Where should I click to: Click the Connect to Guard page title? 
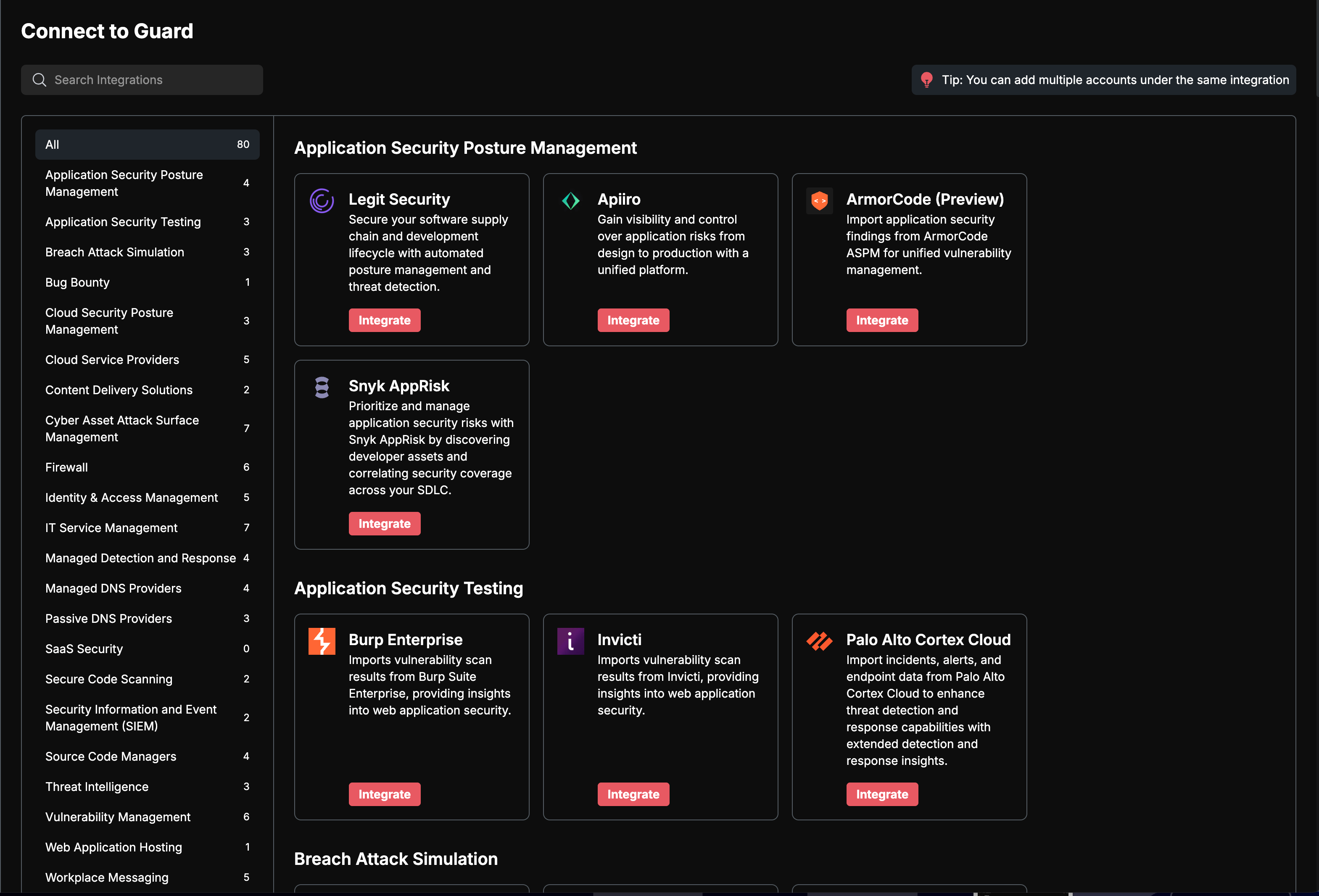107,31
